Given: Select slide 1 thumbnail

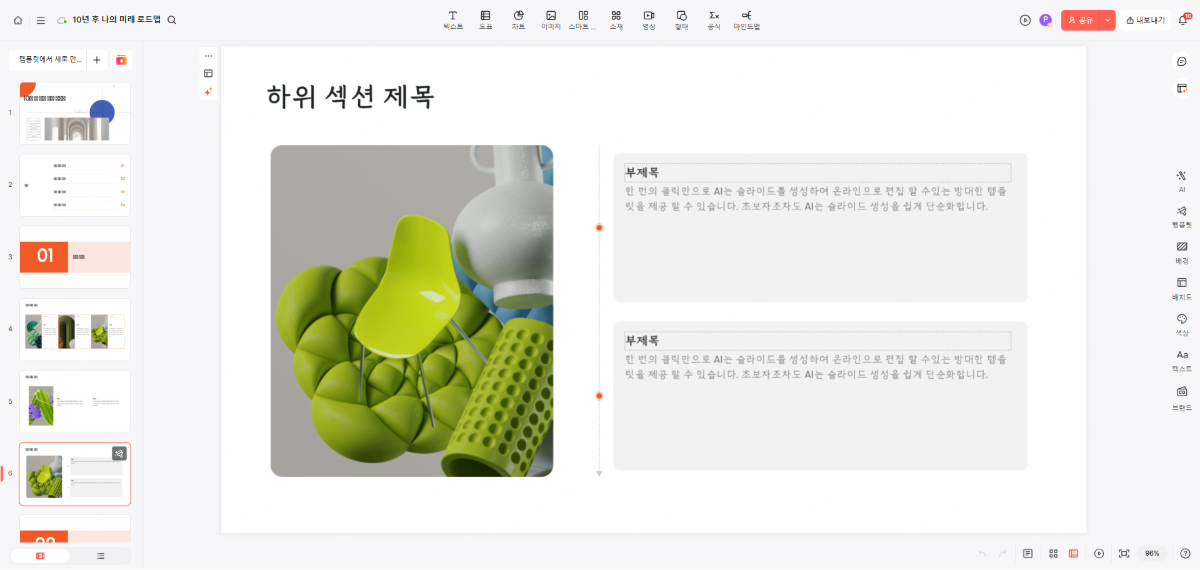Looking at the screenshot, I should (x=75, y=113).
